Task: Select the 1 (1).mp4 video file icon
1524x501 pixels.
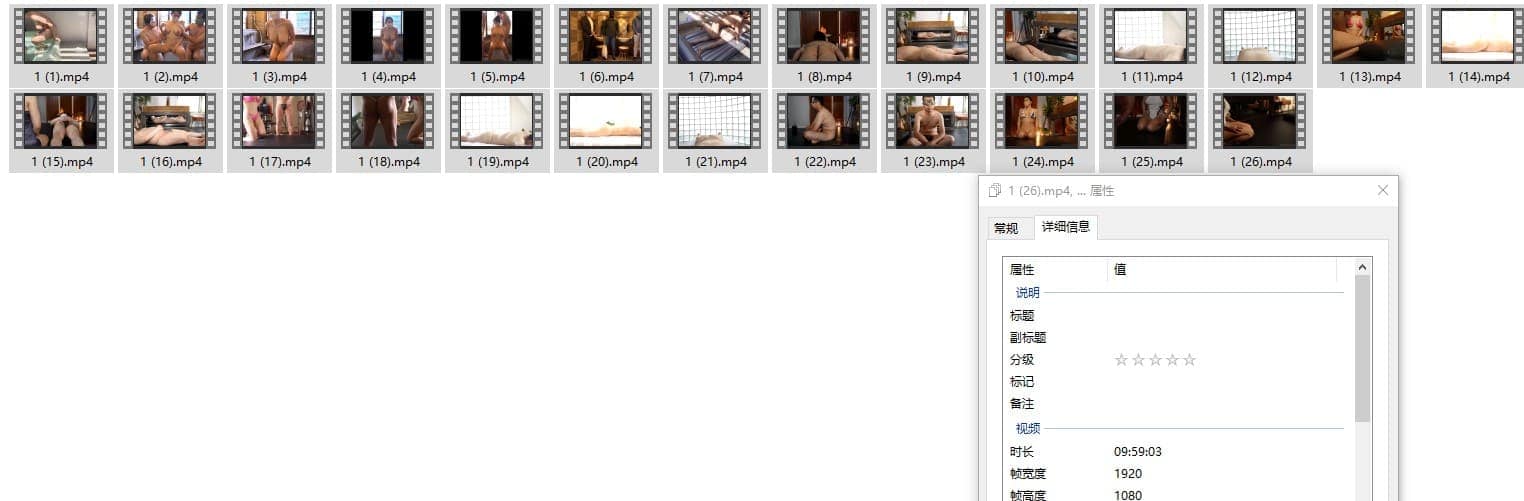Action: (x=61, y=37)
